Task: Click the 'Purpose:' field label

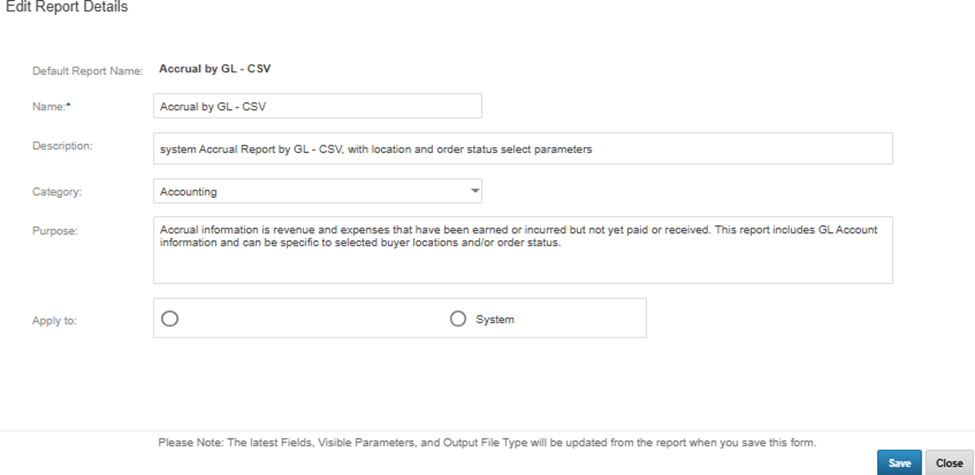Action: click(x=55, y=230)
